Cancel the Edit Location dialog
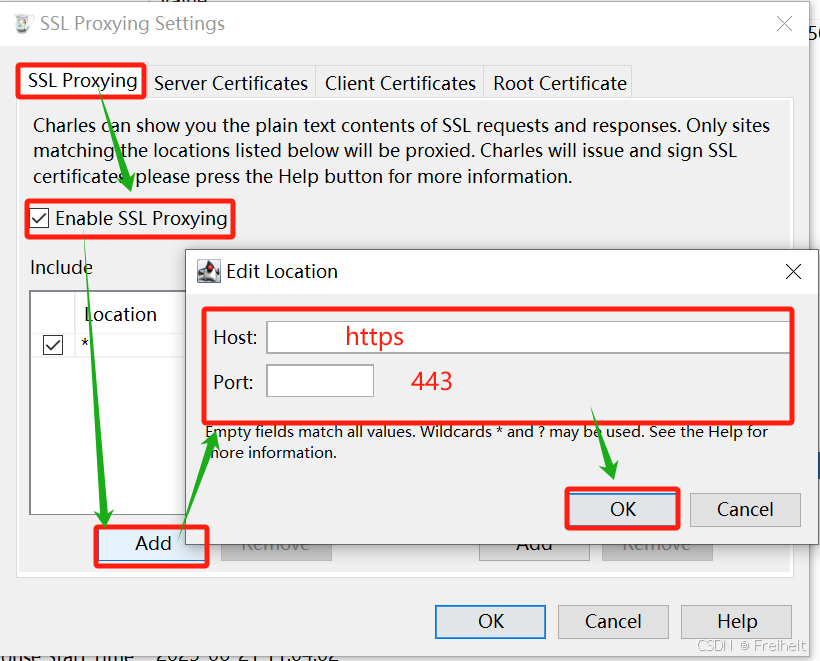This screenshot has width=820, height=661. tap(745, 509)
